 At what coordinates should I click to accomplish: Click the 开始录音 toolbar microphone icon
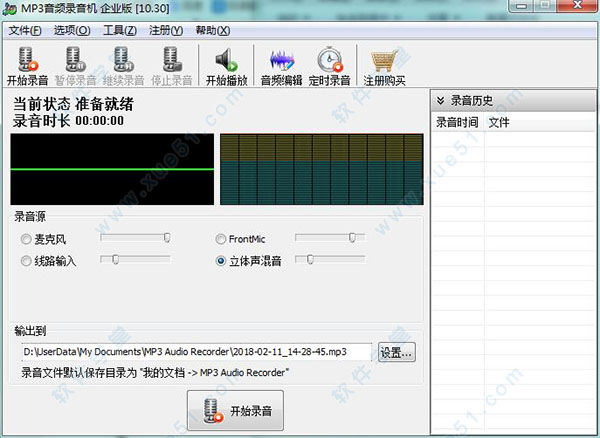(28, 59)
